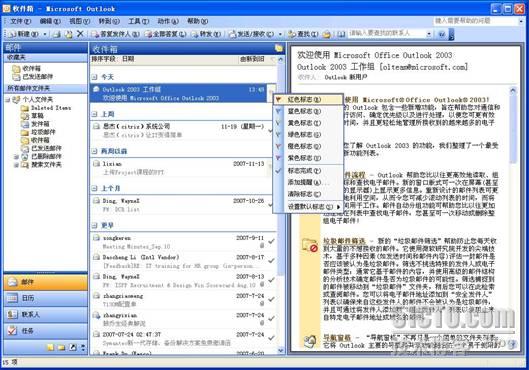Click 查找 find toolbar button
Viewport: 529px width, 370px height.
(303, 34)
